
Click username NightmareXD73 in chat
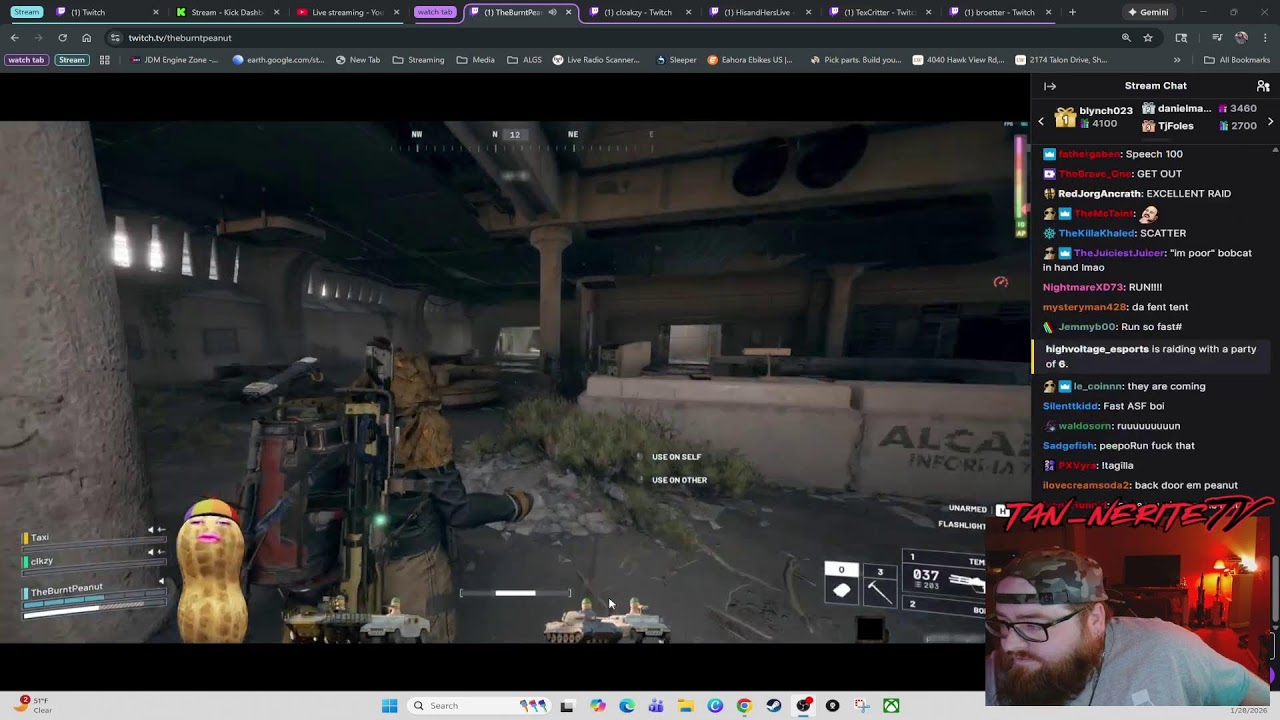(x=1082, y=287)
